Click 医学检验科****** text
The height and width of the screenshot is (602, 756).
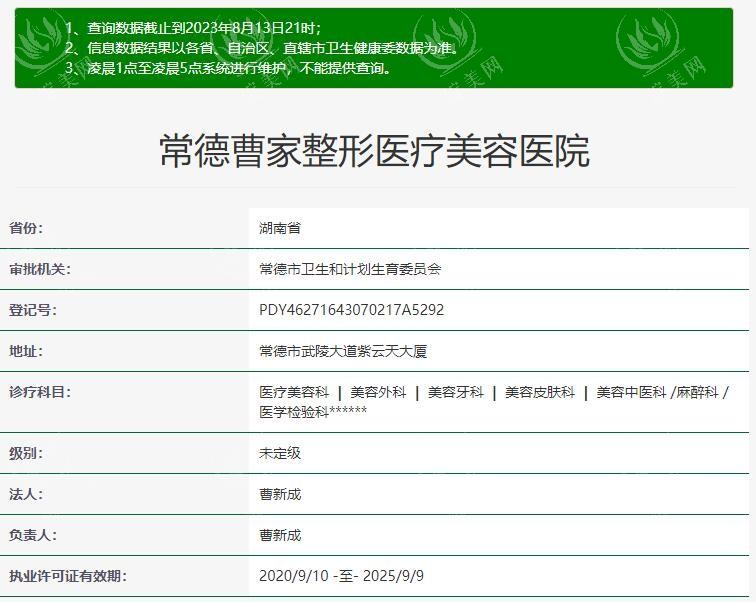coord(313,412)
